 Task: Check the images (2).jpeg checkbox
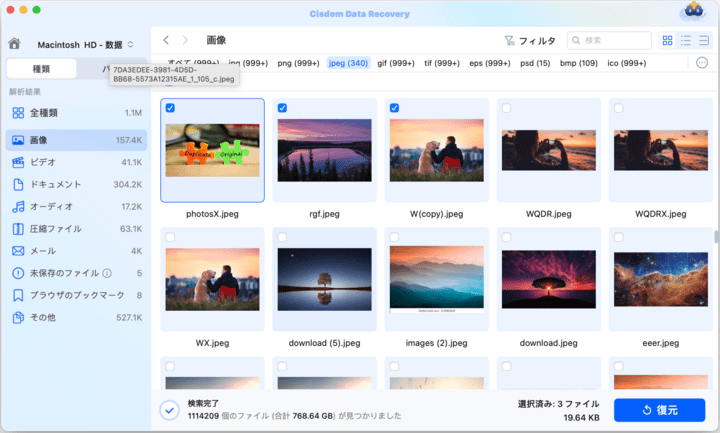click(394, 237)
